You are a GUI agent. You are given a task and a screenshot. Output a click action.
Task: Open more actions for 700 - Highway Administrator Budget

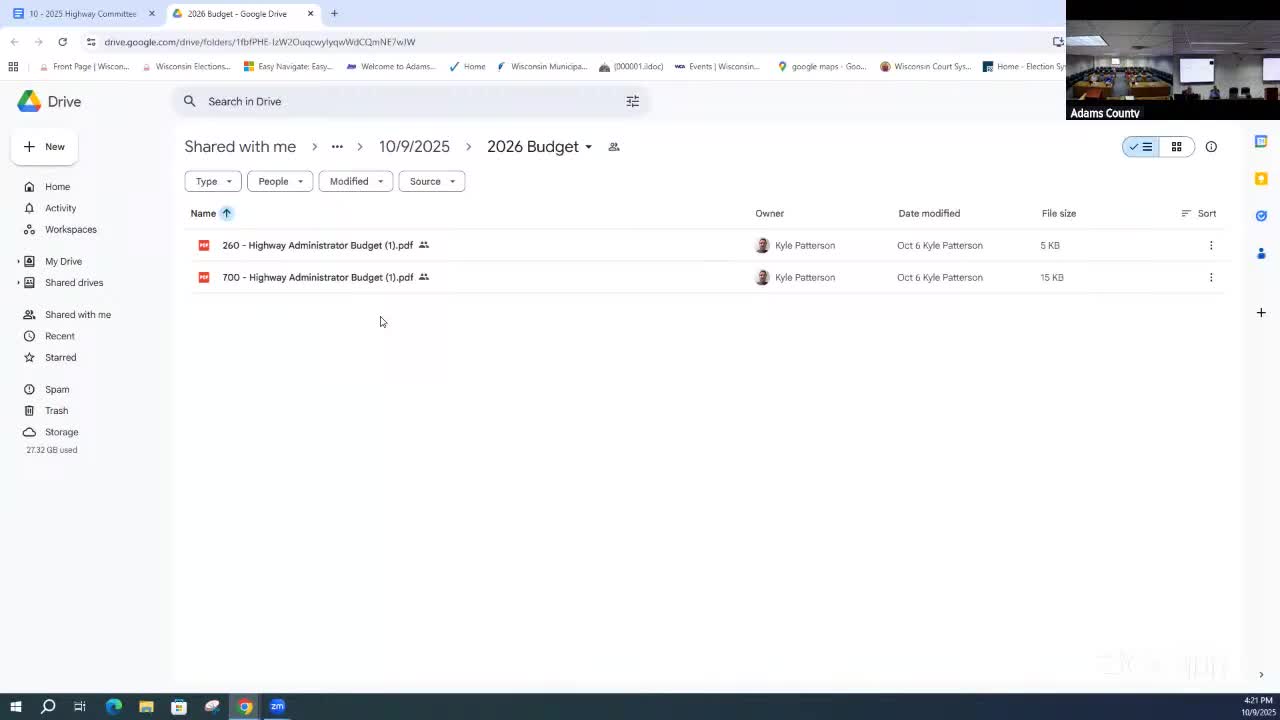pyautogui.click(x=1211, y=277)
